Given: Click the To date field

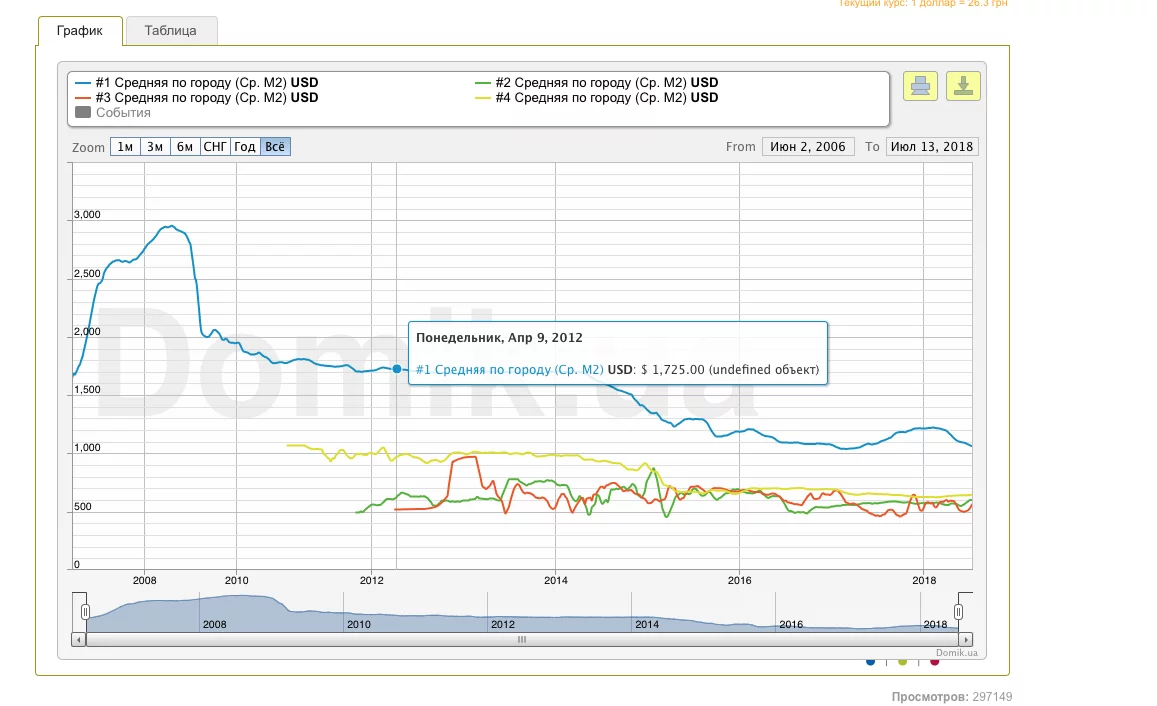Looking at the screenshot, I should pos(932,147).
